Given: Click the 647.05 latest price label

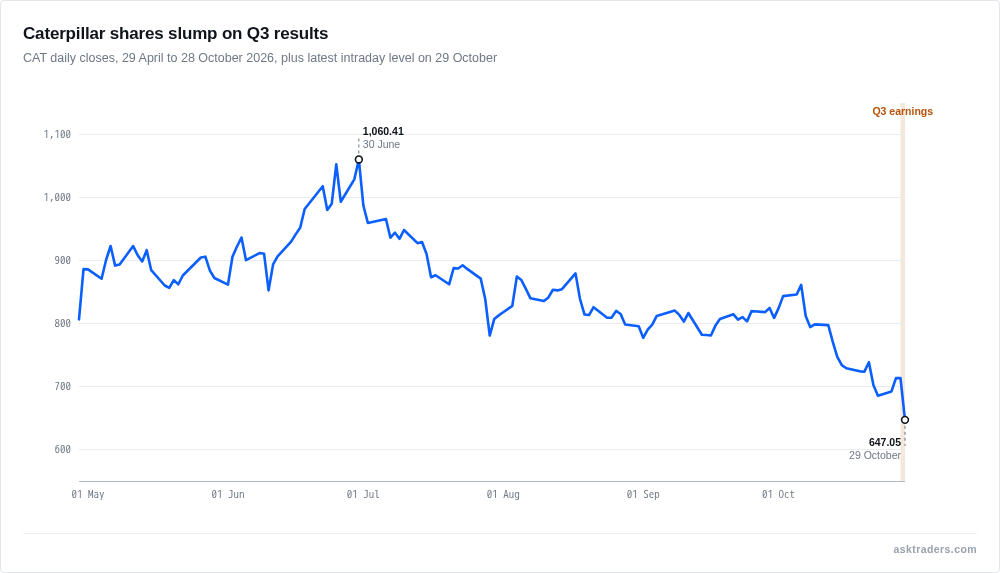Looking at the screenshot, I should tap(885, 442).
